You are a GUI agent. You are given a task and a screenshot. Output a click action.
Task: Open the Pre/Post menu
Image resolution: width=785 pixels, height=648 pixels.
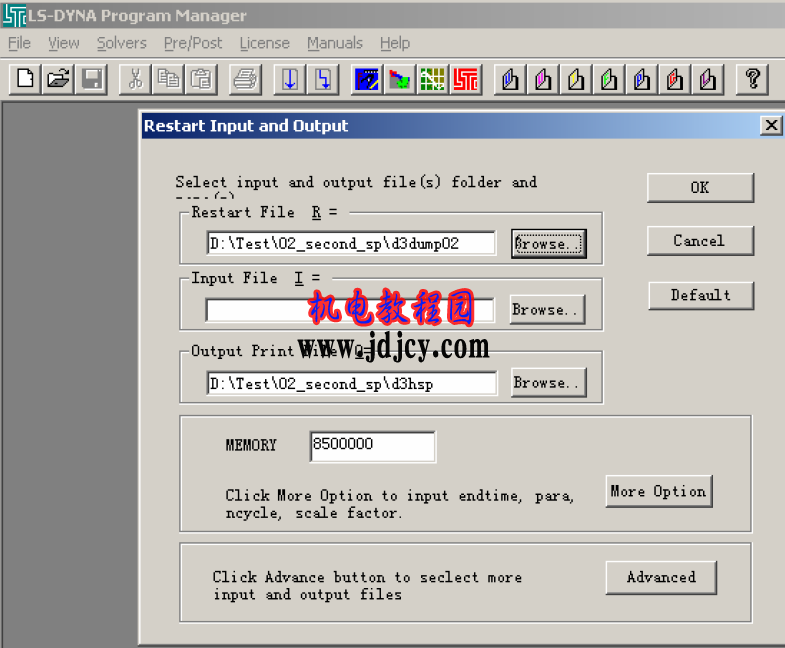pyautogui.click(x=193, y=44)
